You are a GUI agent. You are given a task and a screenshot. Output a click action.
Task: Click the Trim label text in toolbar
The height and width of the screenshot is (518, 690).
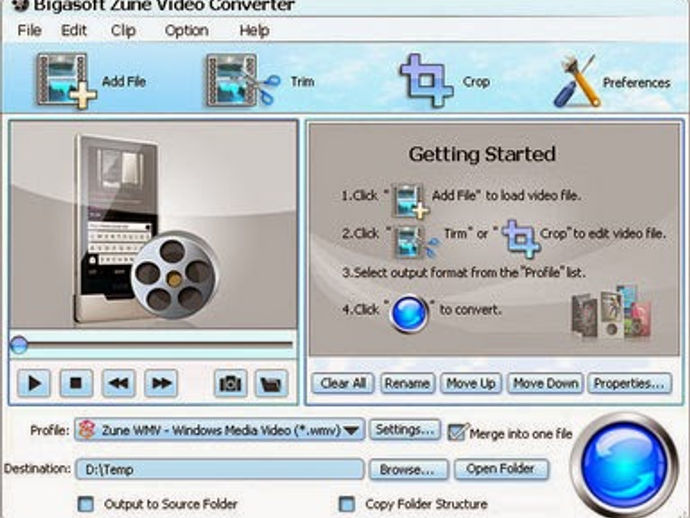click(x=302, y=81)
